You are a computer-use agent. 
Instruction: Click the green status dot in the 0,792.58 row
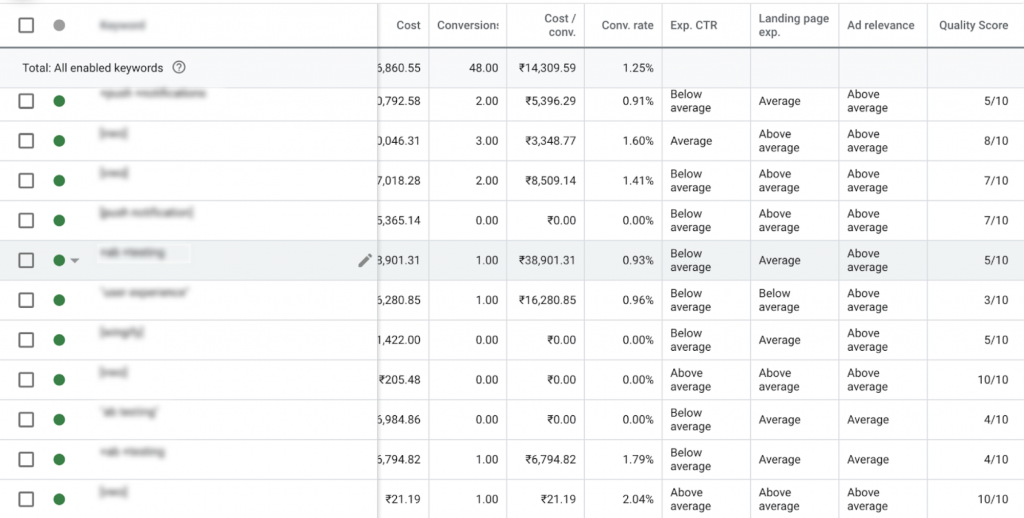(x=59, y=101)
